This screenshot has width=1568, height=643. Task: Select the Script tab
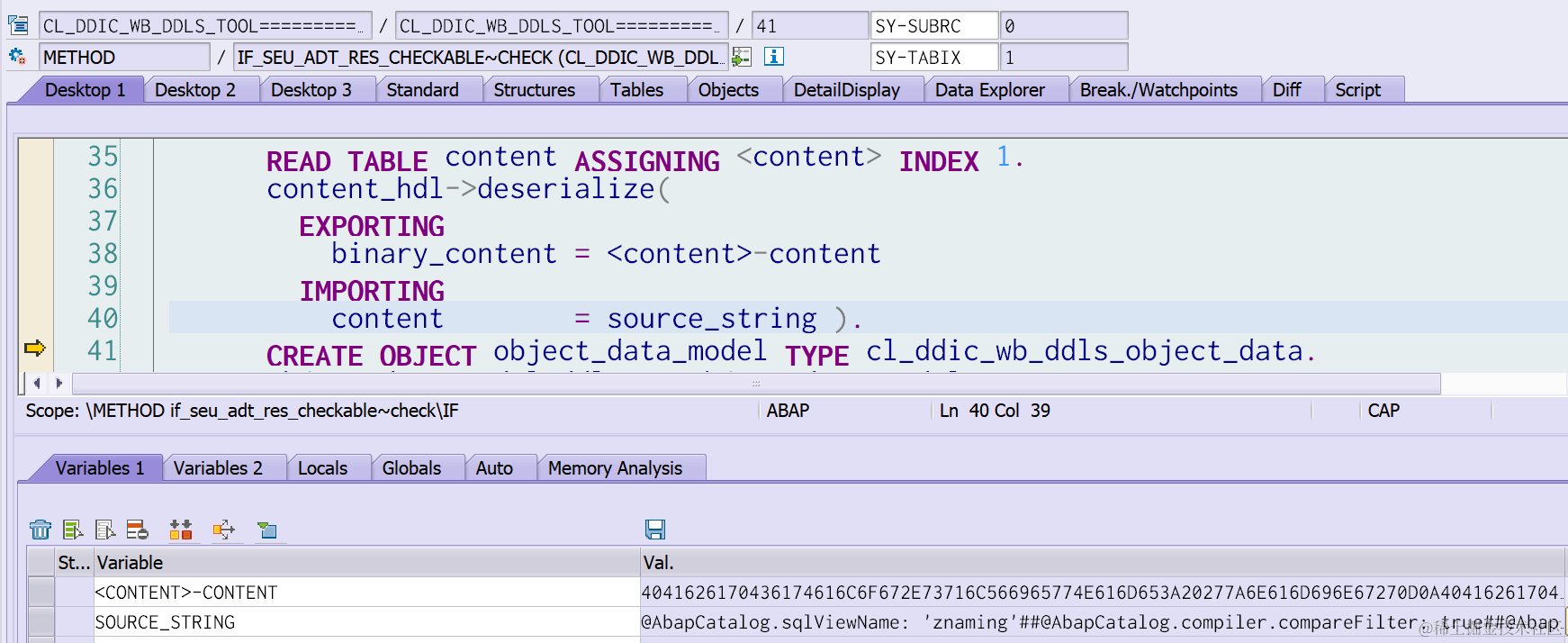click(1358, 90)
